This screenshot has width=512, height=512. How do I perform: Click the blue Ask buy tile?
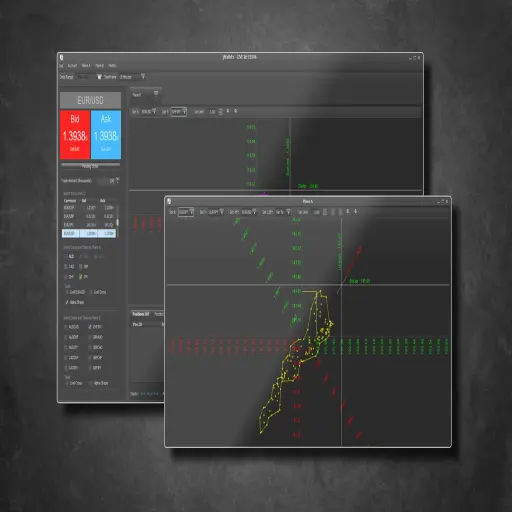(106, 135)
